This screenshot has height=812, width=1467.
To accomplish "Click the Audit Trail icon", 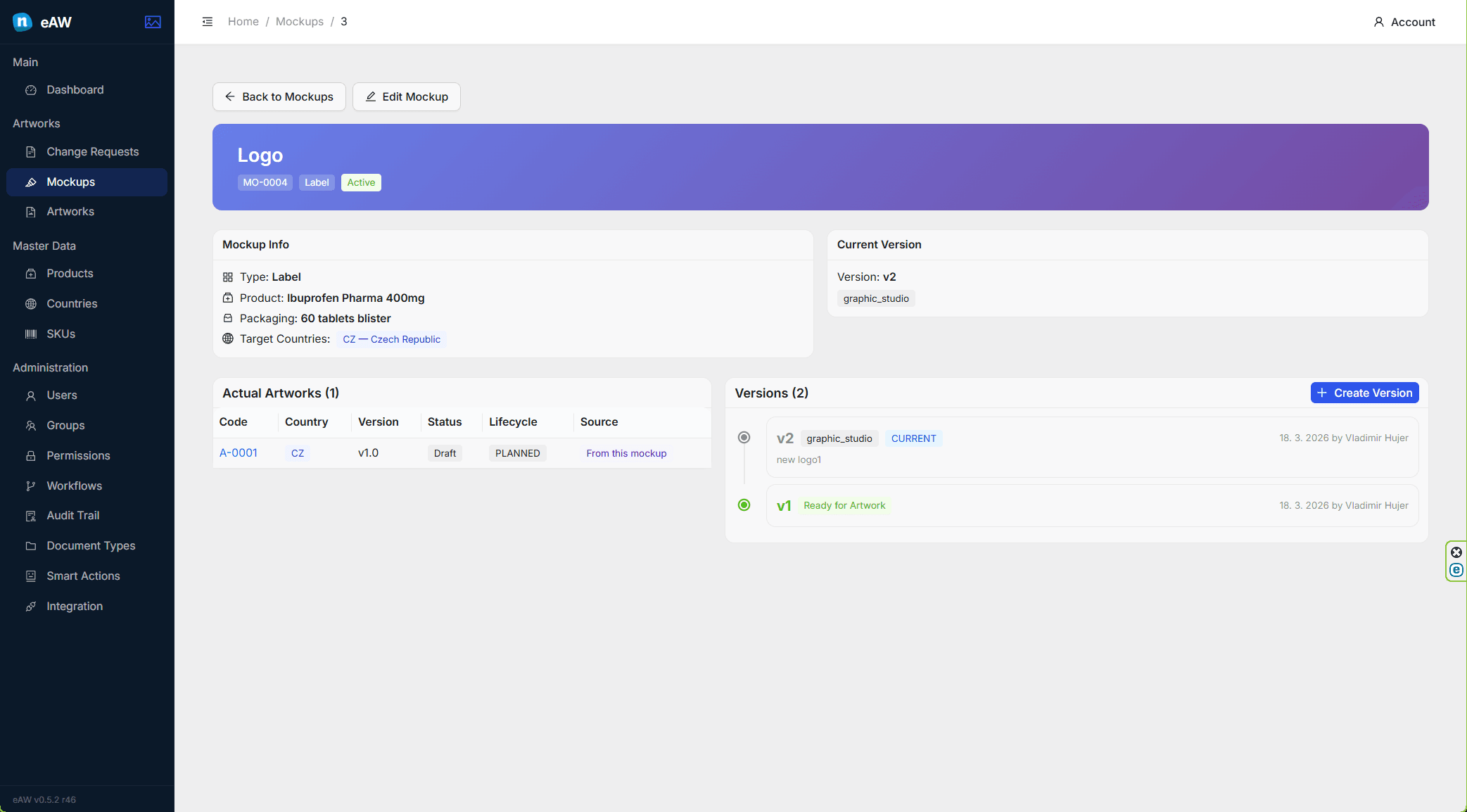I will pos(31,516).
